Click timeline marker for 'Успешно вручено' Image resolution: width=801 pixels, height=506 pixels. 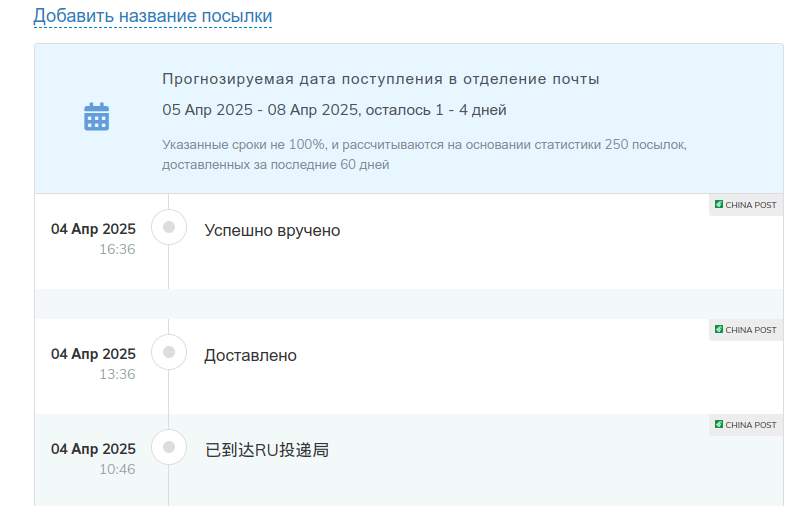169,227
